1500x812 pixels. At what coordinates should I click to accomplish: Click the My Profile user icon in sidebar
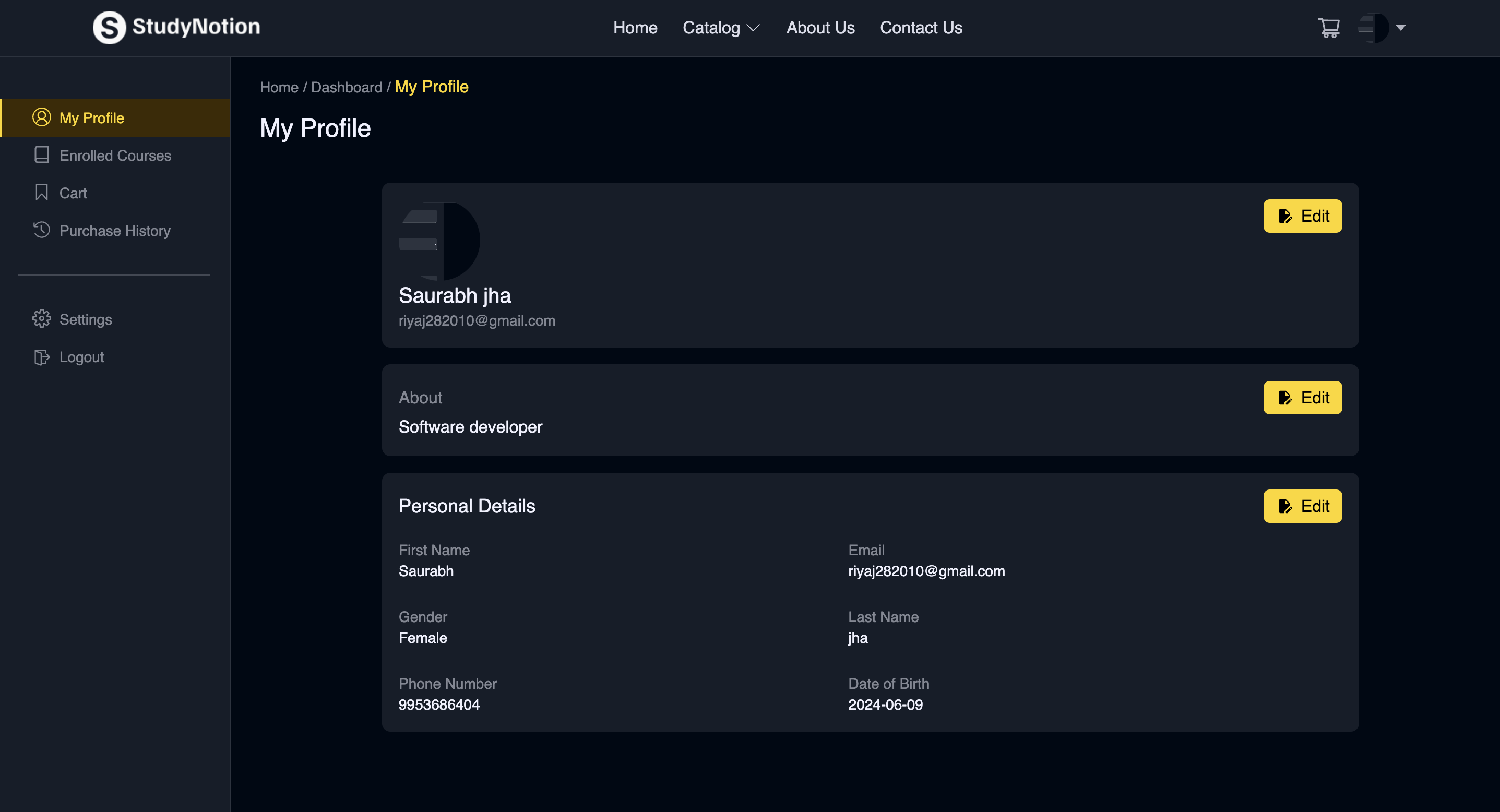pyautogui.click(x=41, y=117)
